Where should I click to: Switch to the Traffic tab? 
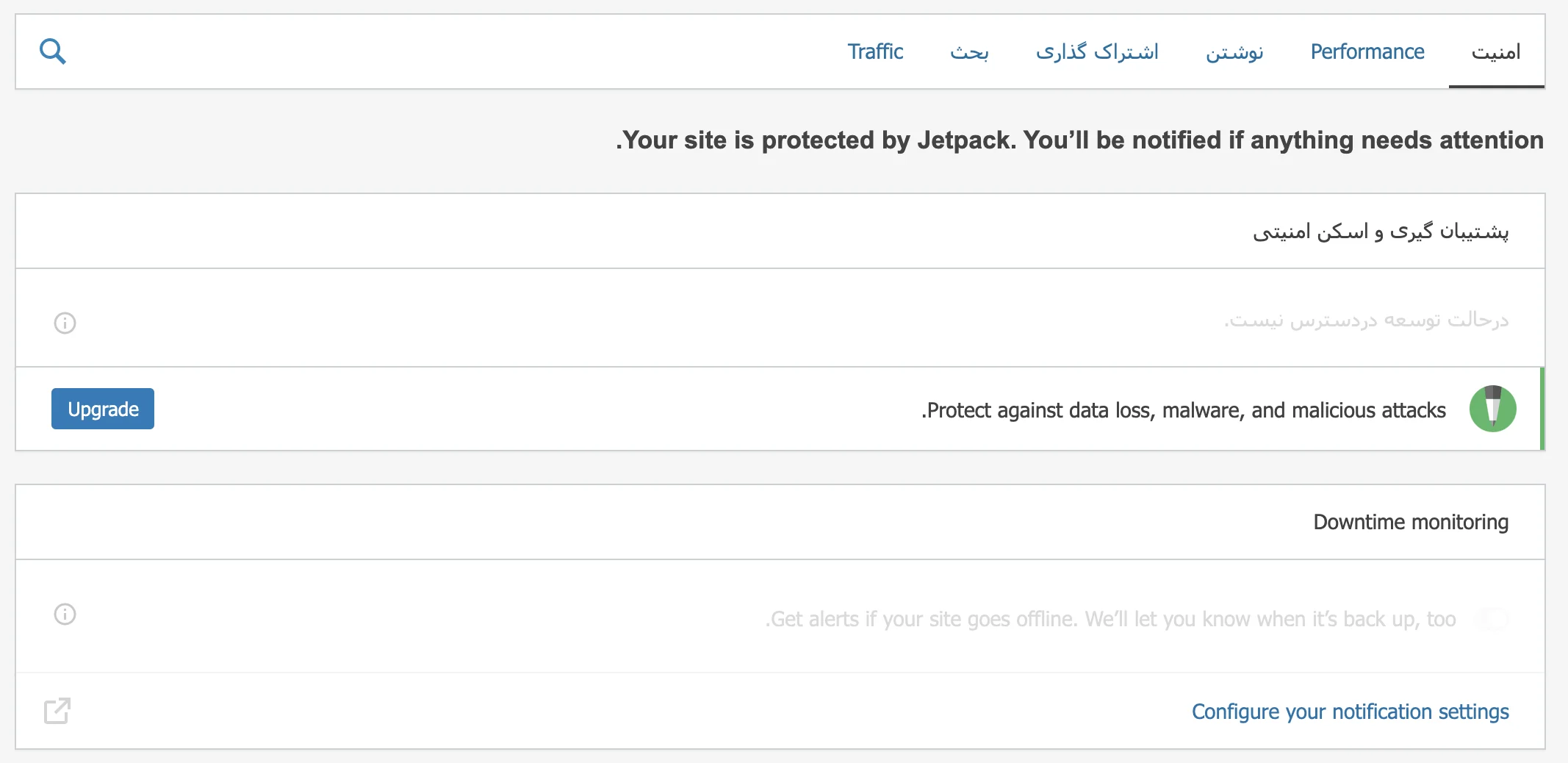point(875,51)
